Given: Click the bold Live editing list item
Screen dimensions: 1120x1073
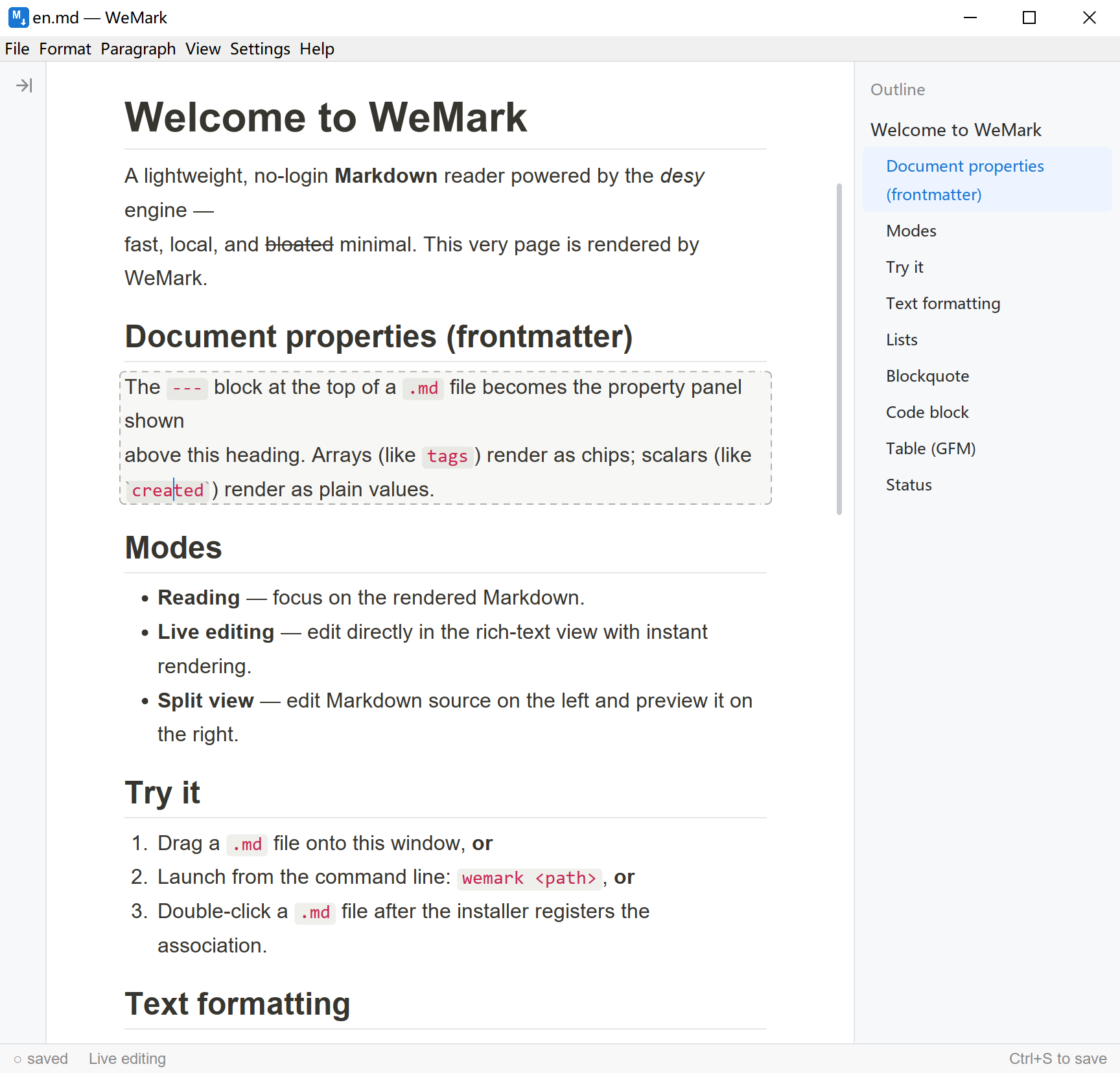Looking at the screenshot, I should click(x=216, y=632).
